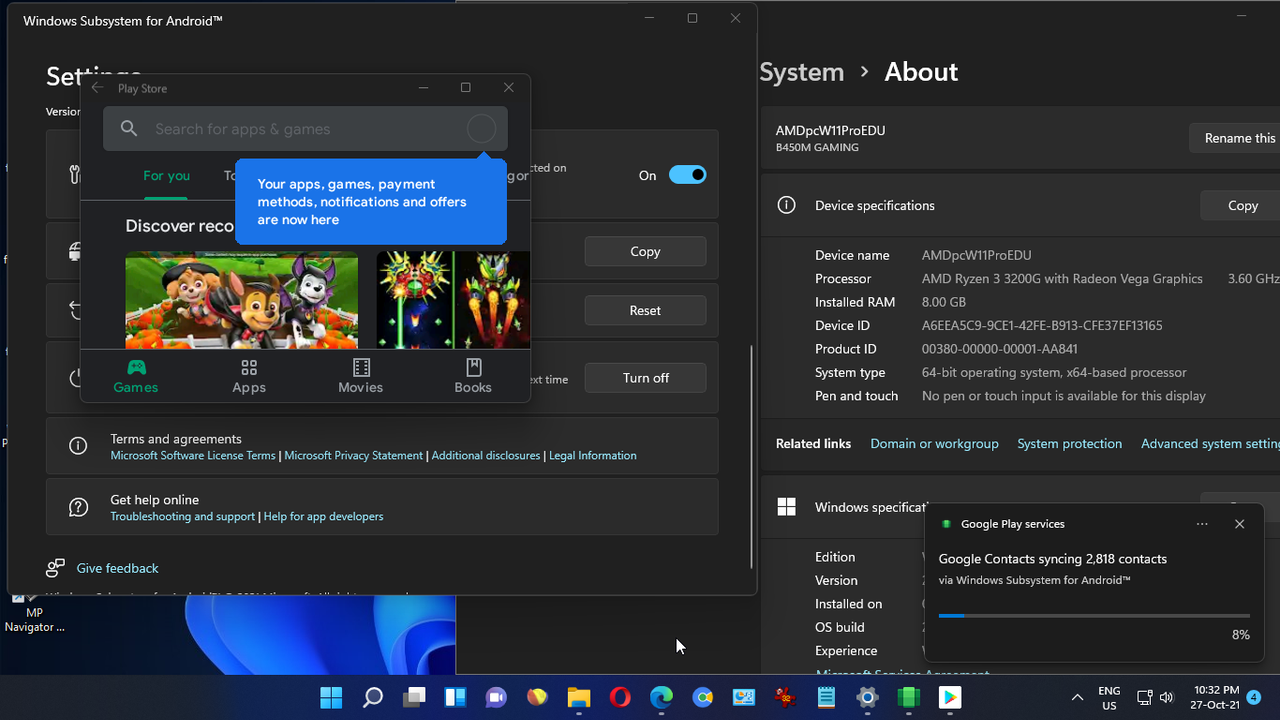The width and height of the screenshot is (1280, 720).
Task: Open Windows Subsystem for Android taskbar icon
Action: tap(909, 697)
